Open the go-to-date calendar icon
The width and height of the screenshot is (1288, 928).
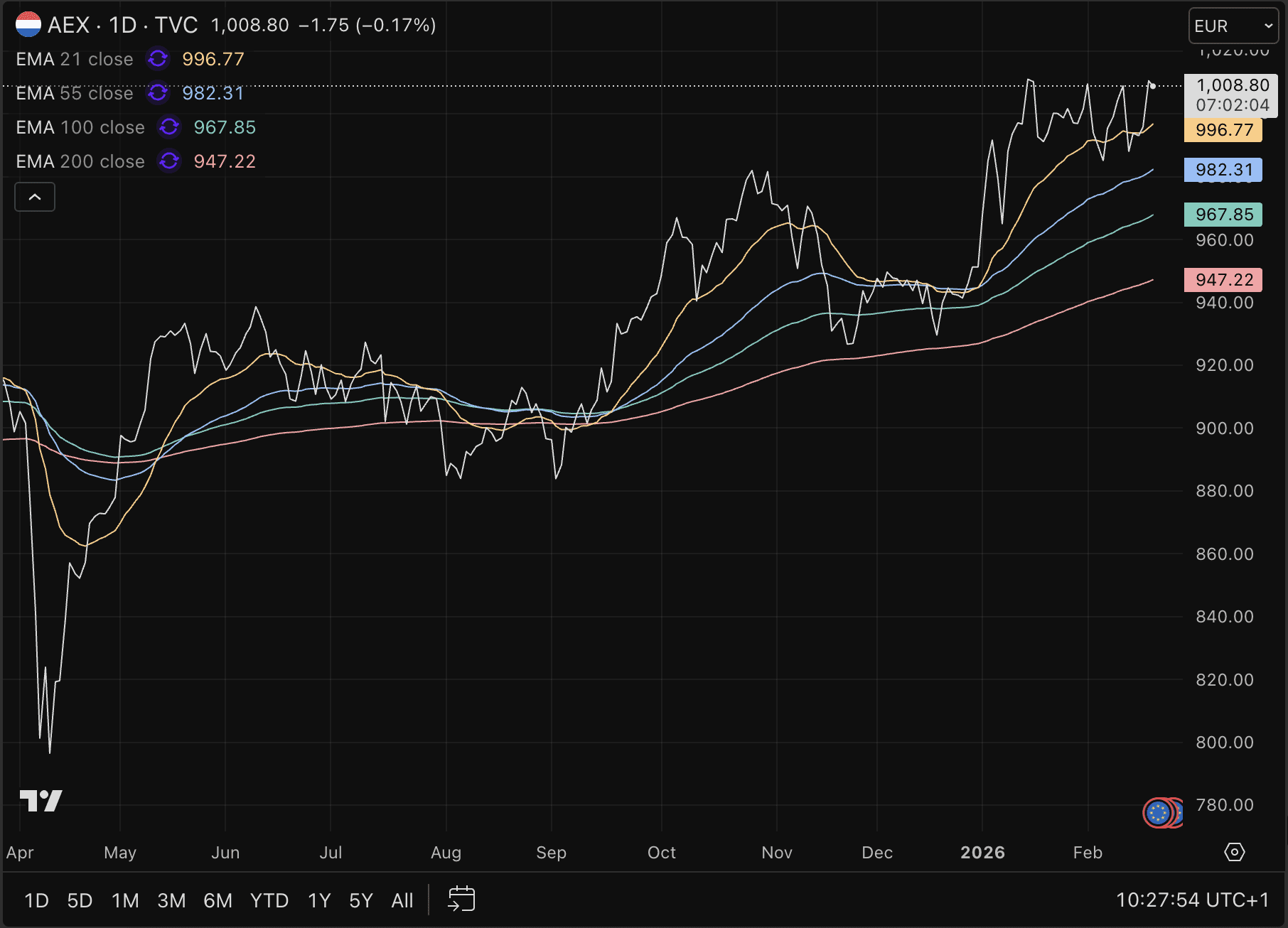(x=461, y=900)
